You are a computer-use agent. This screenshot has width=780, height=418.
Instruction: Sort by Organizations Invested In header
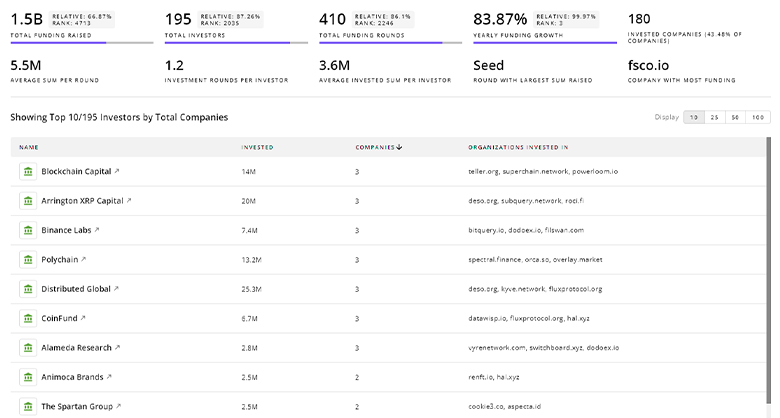(x=518, y=147)
